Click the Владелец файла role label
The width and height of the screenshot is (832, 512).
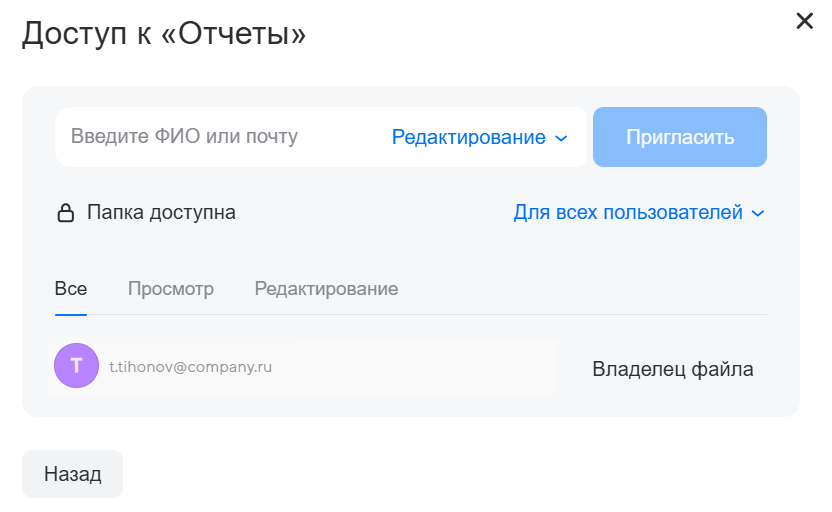pos(672,369)
